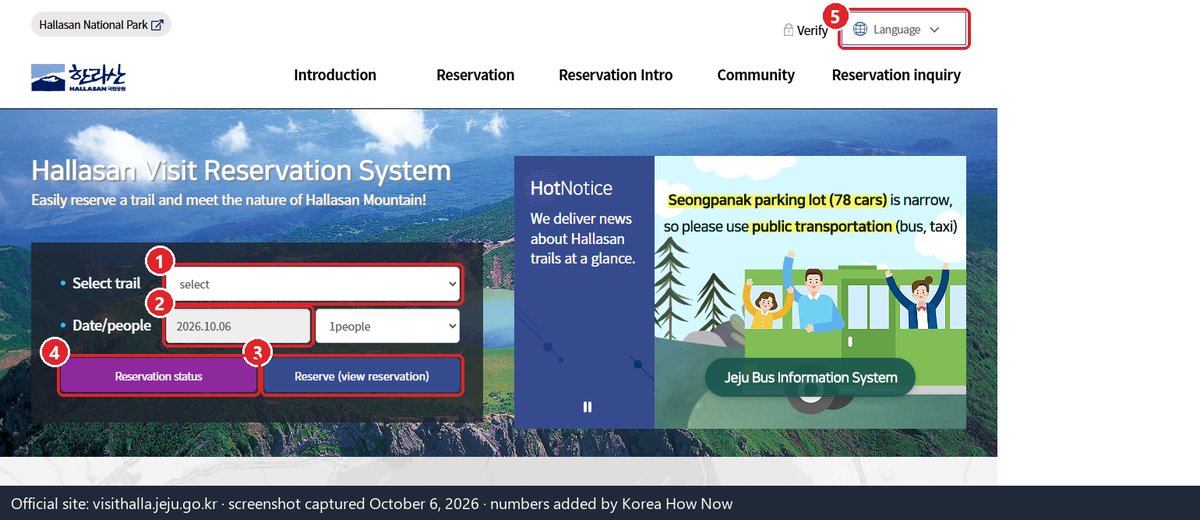Click the Verify link text
The width and height of the screenshot is (1200, 520).
[x=812, y=31]
